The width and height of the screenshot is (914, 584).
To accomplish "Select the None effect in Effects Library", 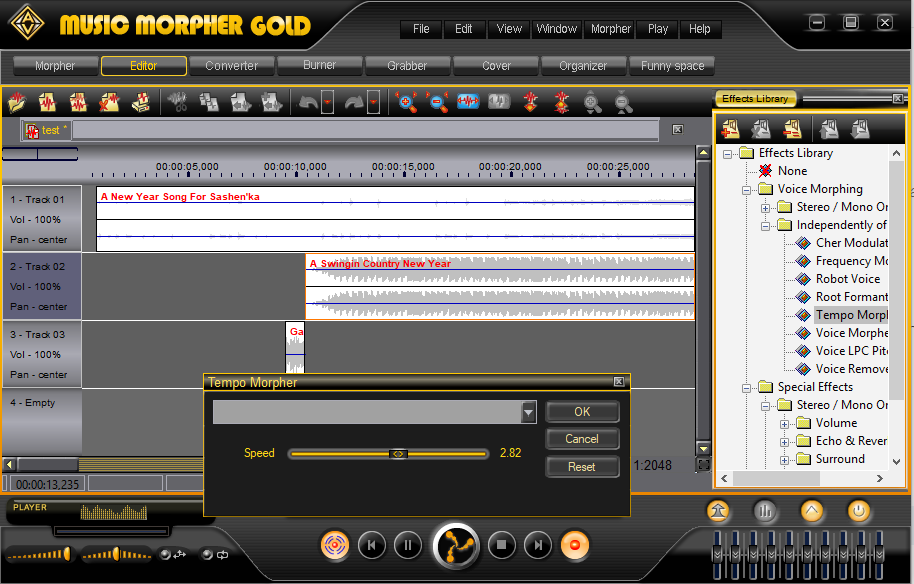I will (x=792, y=171).
